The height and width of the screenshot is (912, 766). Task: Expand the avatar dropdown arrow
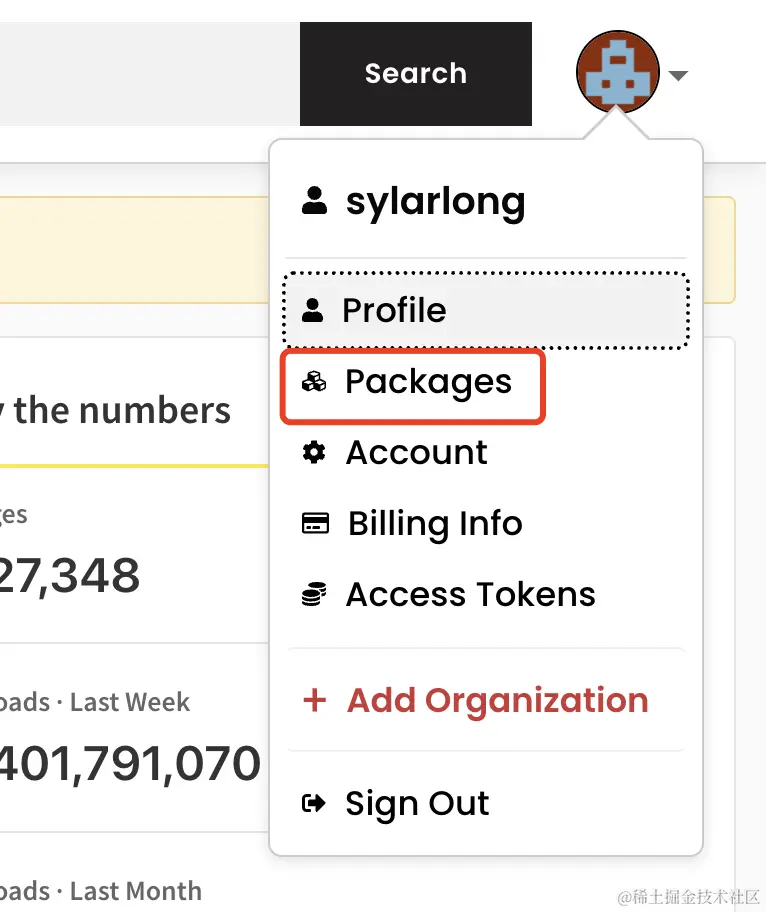[678, 75]
